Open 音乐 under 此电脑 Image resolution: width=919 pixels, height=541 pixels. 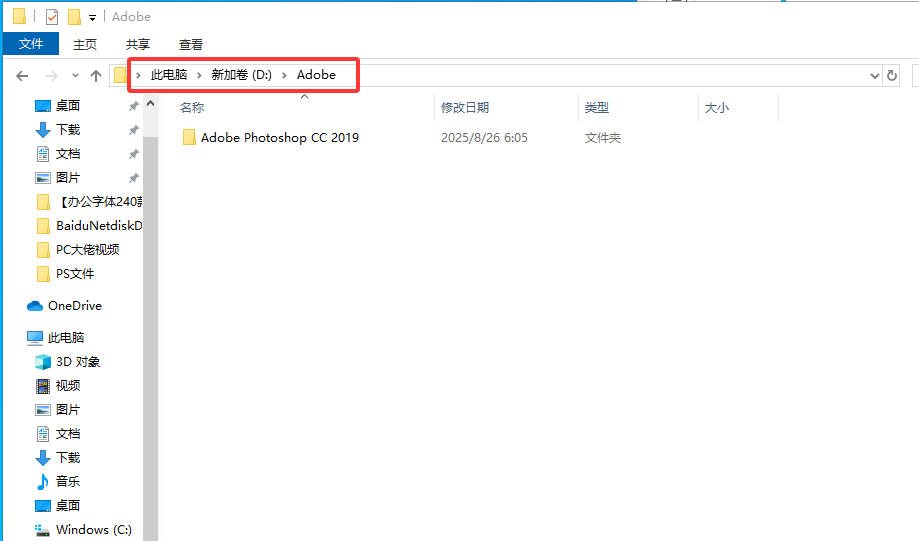(68, 482)
